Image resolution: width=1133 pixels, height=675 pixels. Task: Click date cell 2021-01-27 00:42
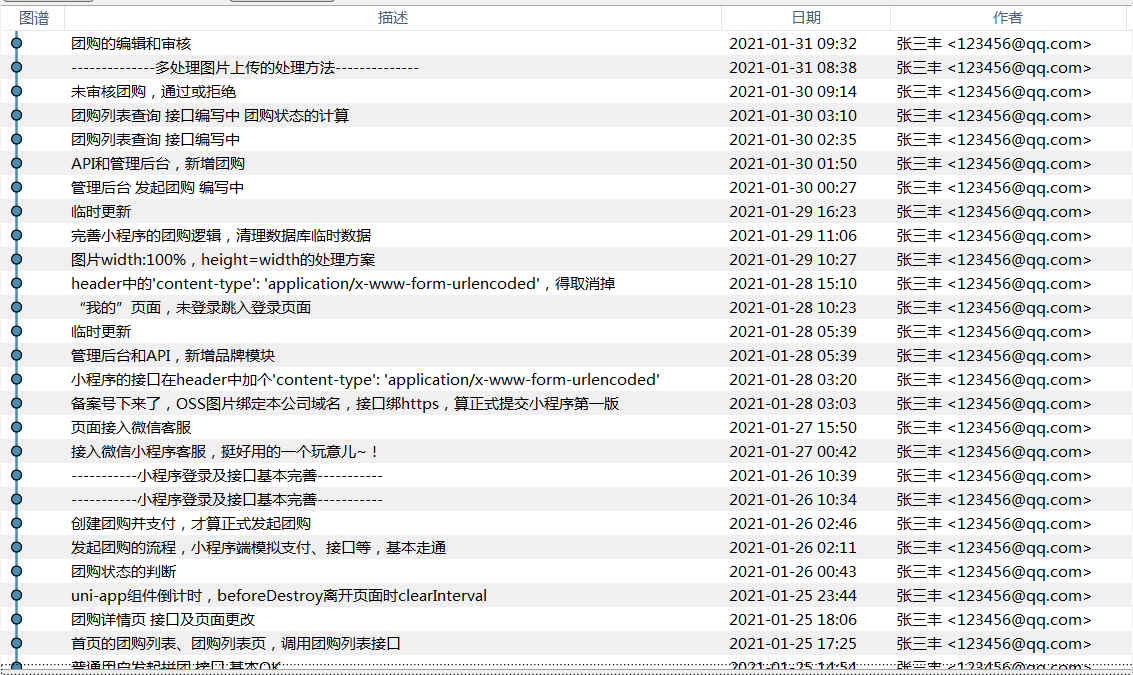pyautogui.click(x=792, y=452)
